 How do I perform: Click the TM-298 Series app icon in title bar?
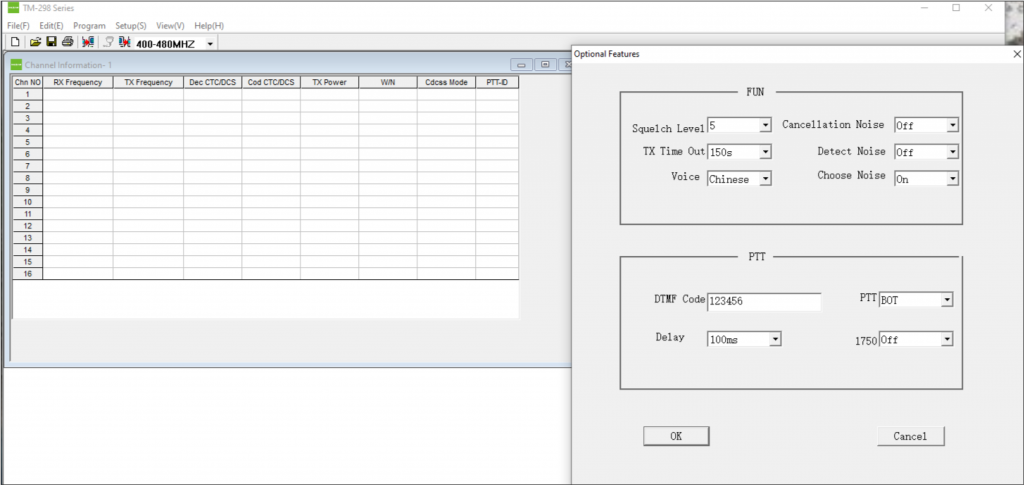pyautogui.click(x=12, y=8)
